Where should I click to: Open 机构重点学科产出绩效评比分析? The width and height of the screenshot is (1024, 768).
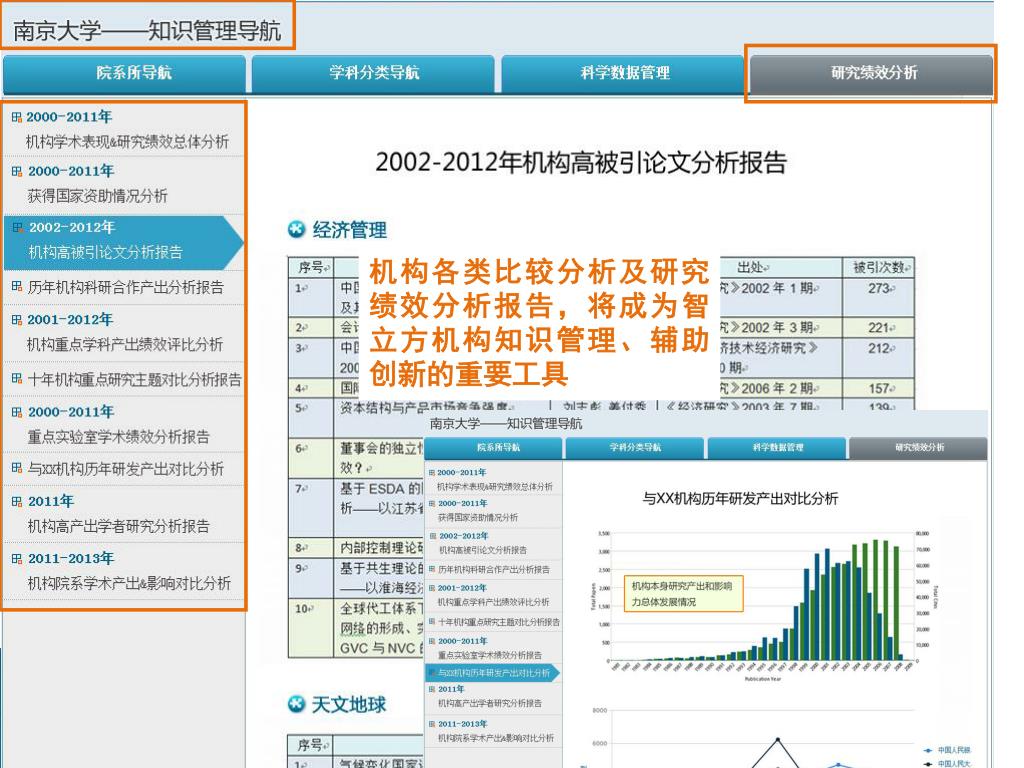pyautogui.click(x=125, y=344)
